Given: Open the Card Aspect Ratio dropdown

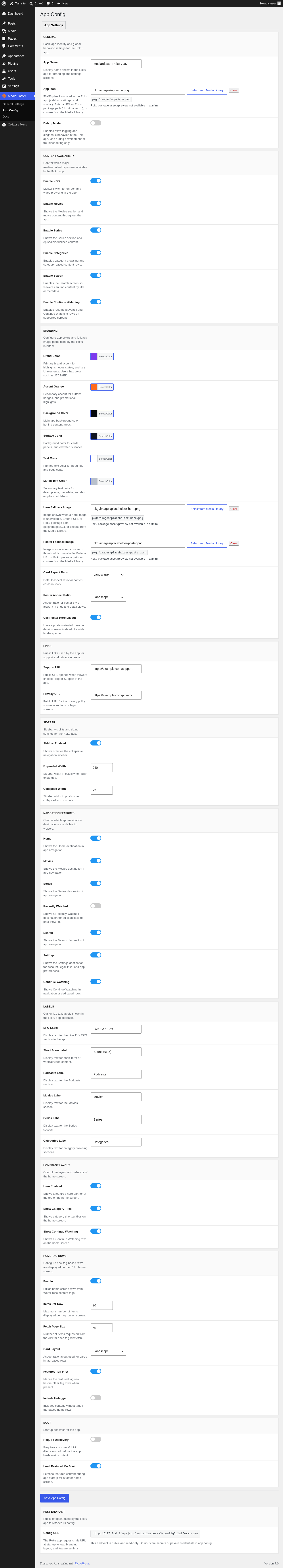Looking at the screenshot, I should (x=108, y=575).
